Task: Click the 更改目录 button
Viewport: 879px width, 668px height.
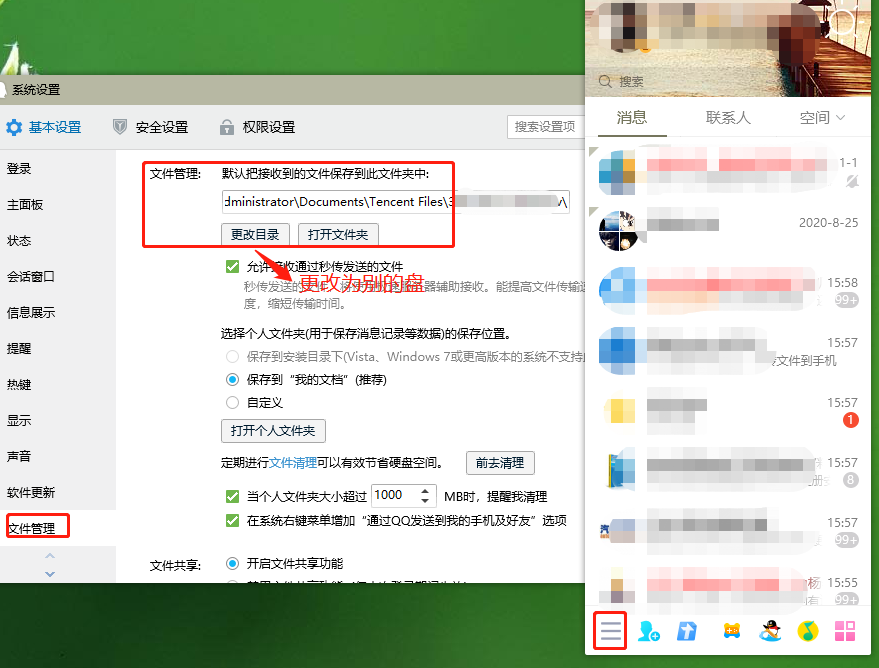Action: pyautogui.click(x=254, y=235)
